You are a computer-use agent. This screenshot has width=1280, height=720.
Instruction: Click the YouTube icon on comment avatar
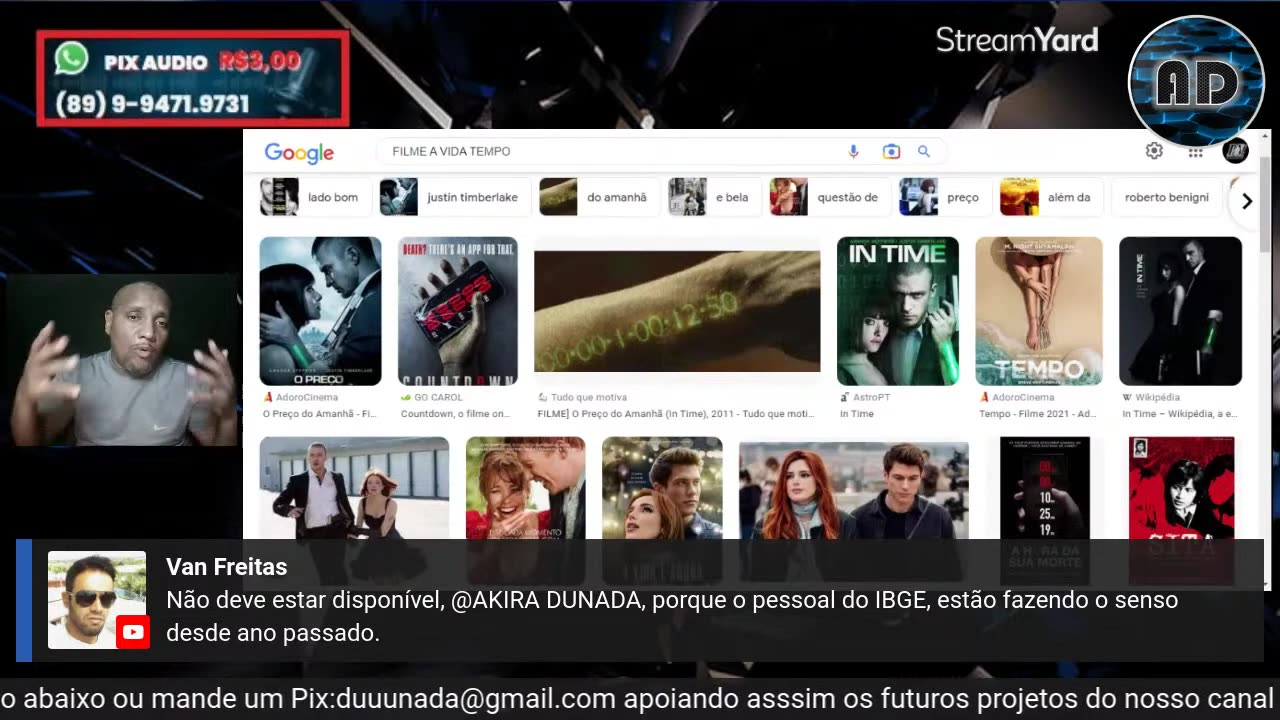133,632
